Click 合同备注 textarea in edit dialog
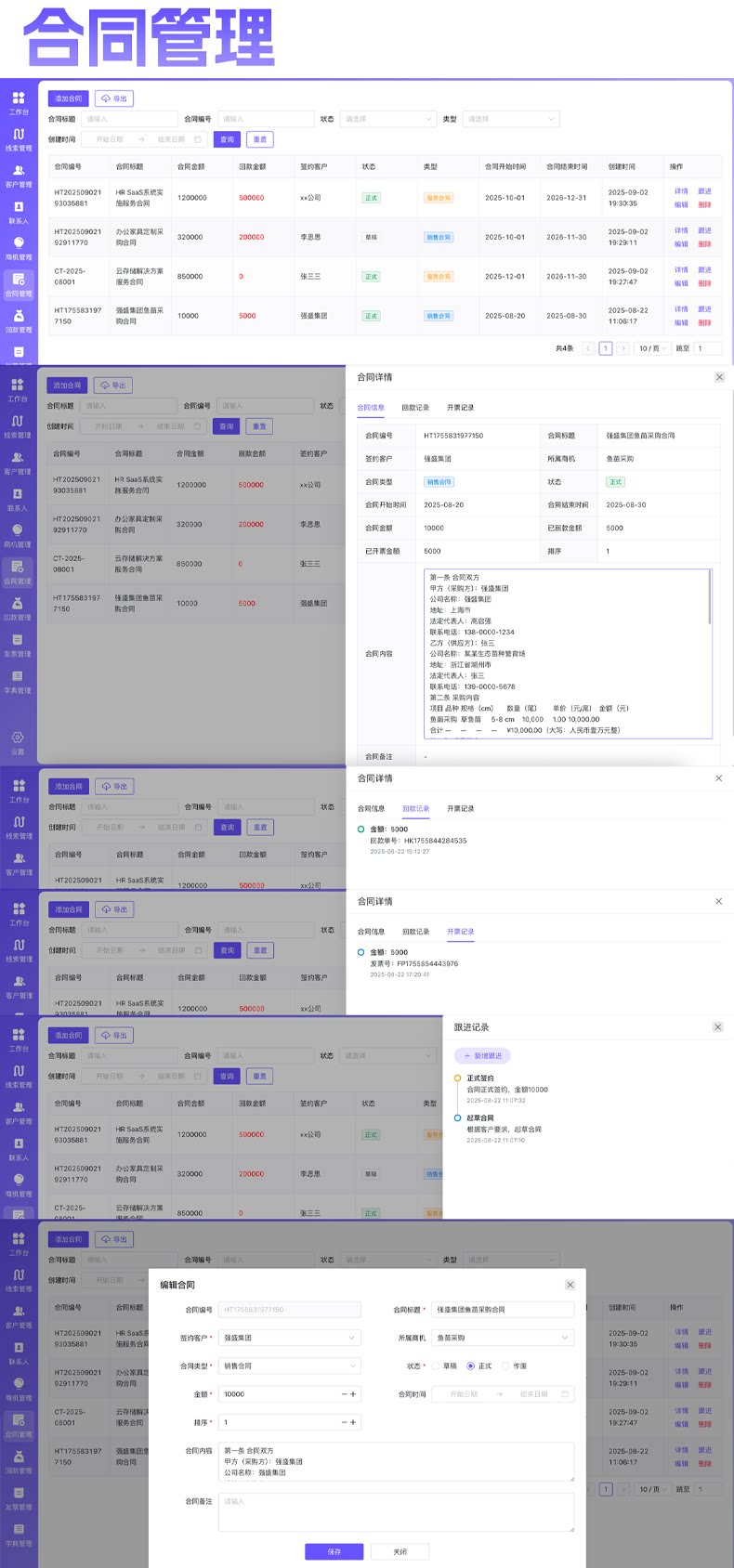This screenshot has height=1568, width=734. pos(396,1512)
